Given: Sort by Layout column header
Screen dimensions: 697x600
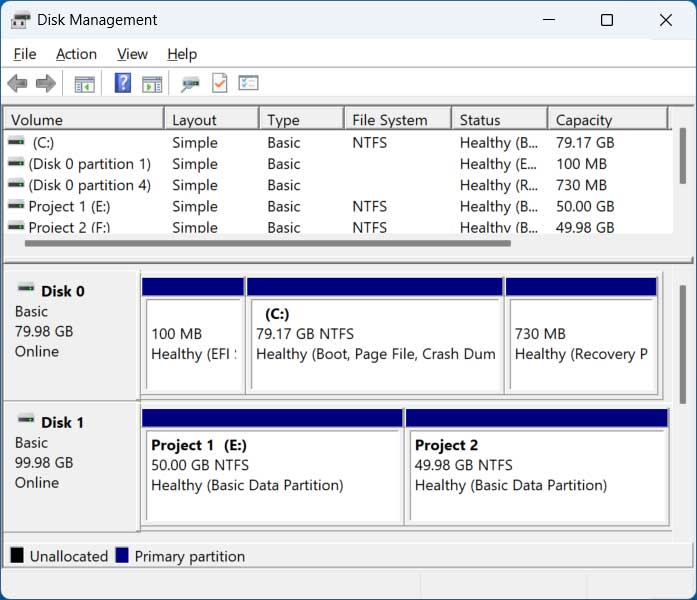Looking at the screenshot, I should coord(211,120).
